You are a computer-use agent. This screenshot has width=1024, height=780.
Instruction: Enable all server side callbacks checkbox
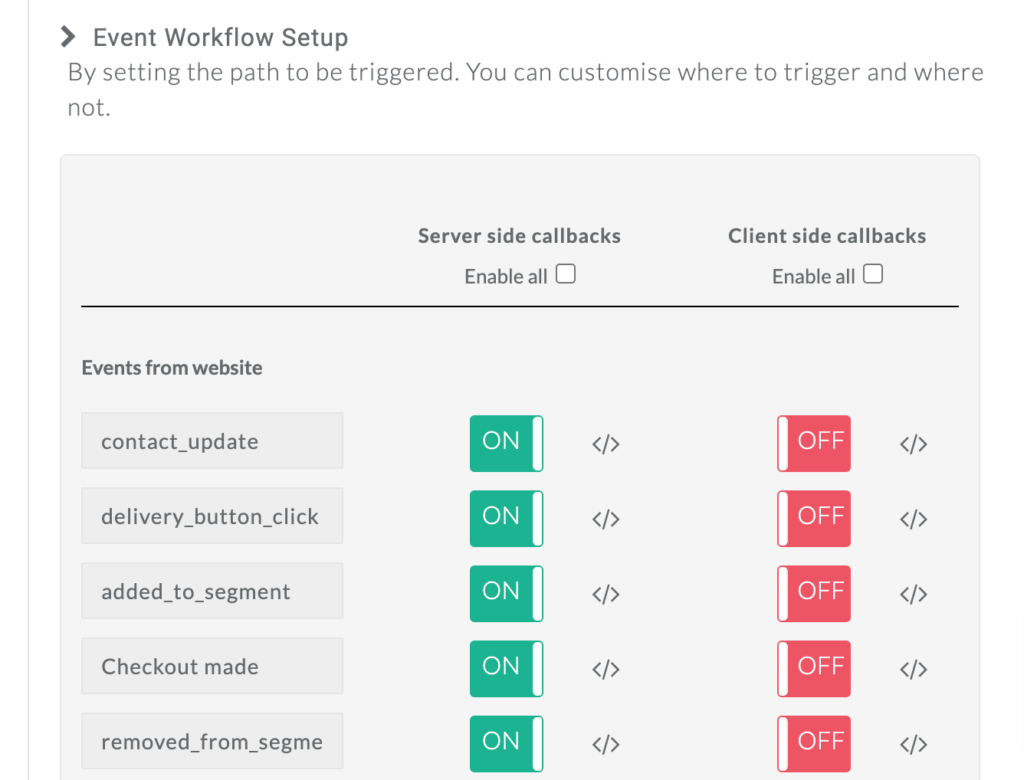tap(566, 275)
